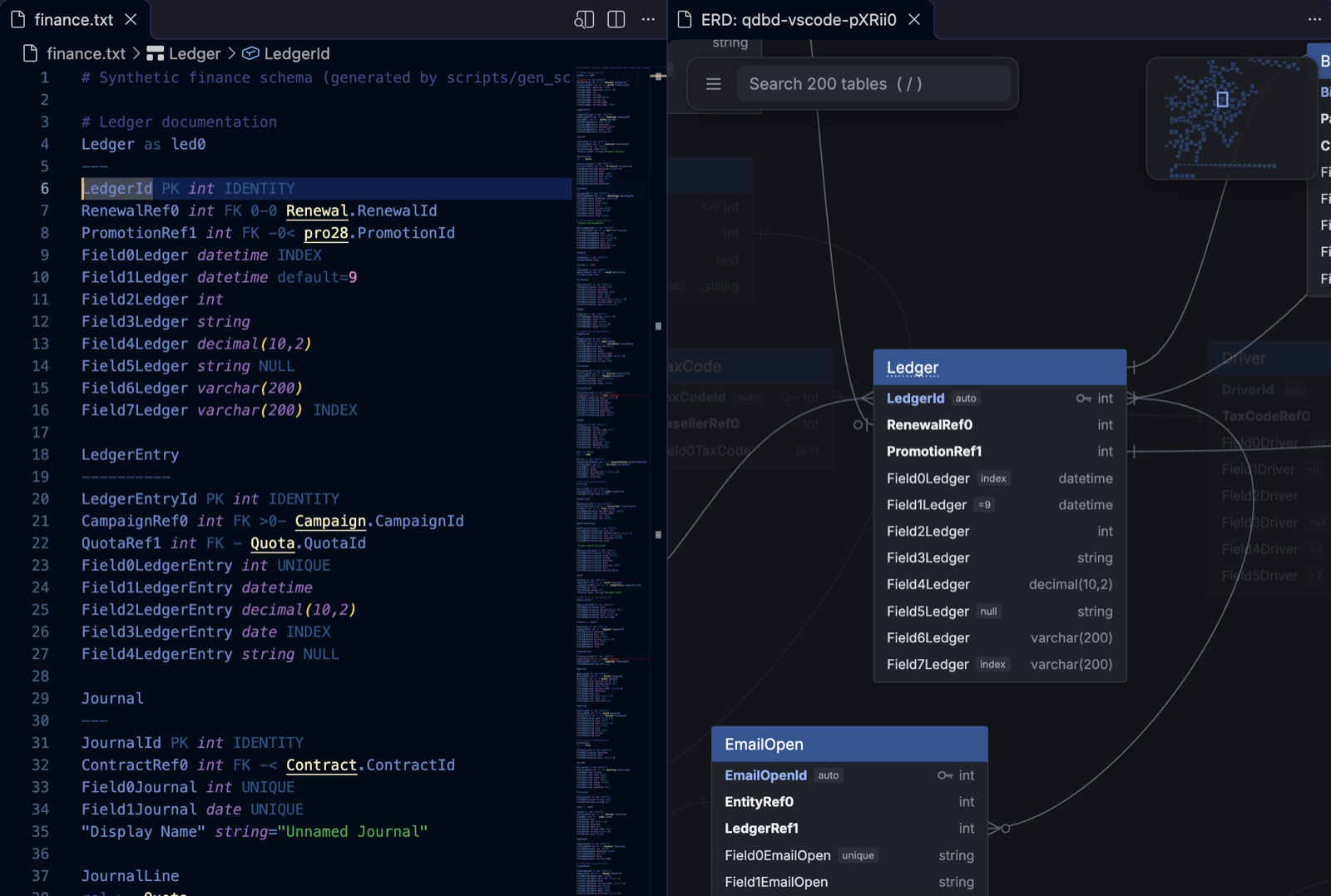Click the file icon on the finance.txt tab
Image resolution: width=1331 pixels, height=896 pixels.
click(x=18, y=19)
